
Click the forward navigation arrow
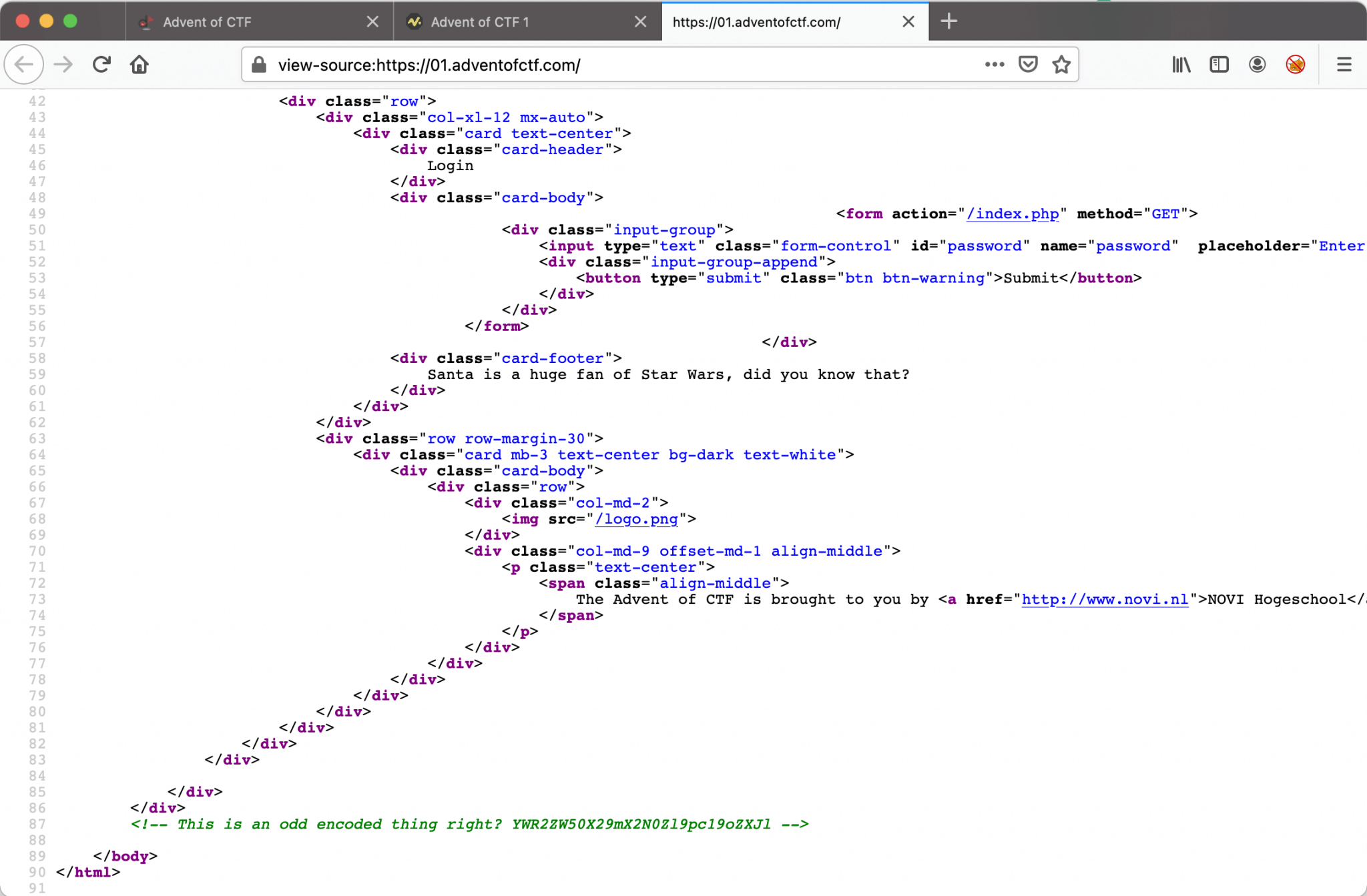pos(63,65)
